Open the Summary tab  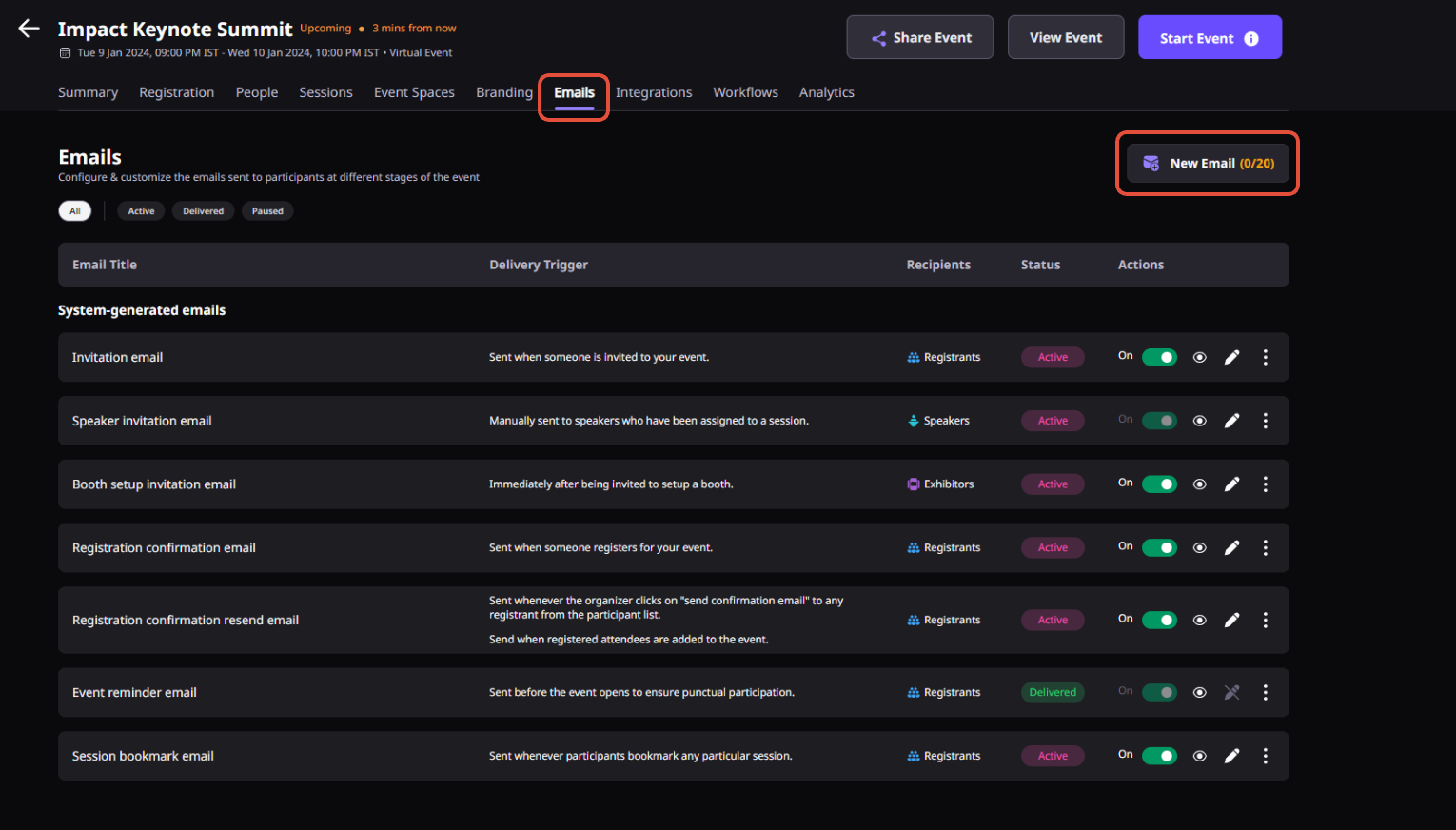(x=88, y=92)
